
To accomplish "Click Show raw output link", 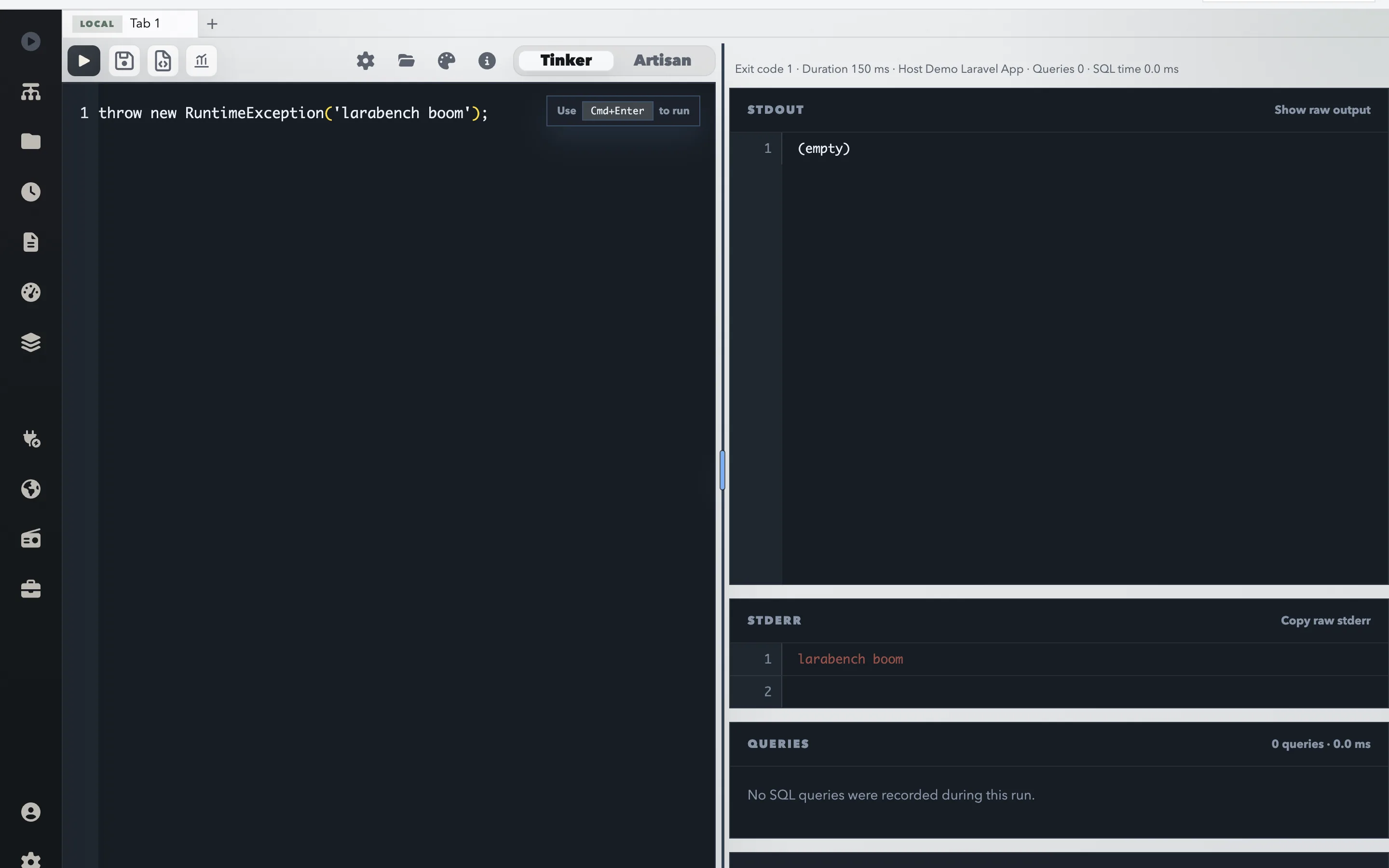I will [1322, 109].
